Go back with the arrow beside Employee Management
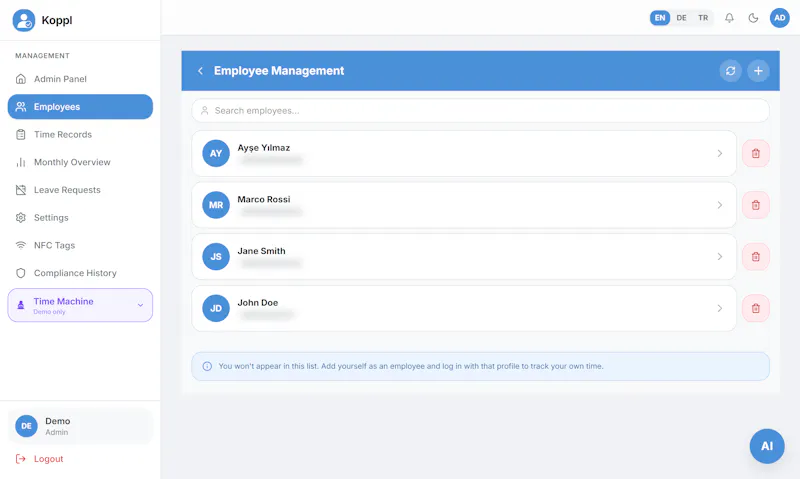Image resolution: width=800 pixels, height=479 pixels. (201, 71)
